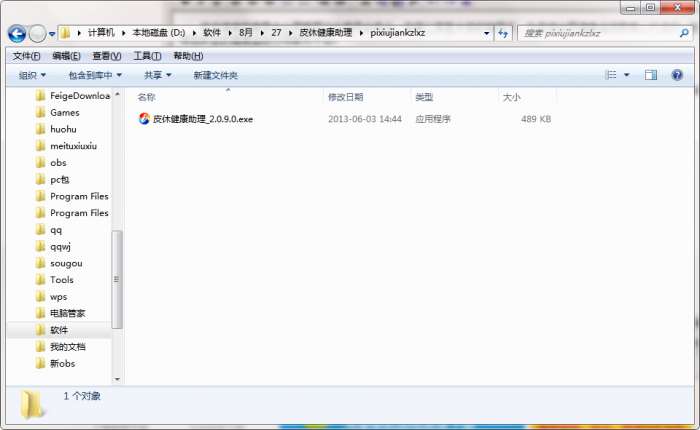Select the sougou folder in the tree
The height and width of the screenshot is (430, 700).
(66, 263)
